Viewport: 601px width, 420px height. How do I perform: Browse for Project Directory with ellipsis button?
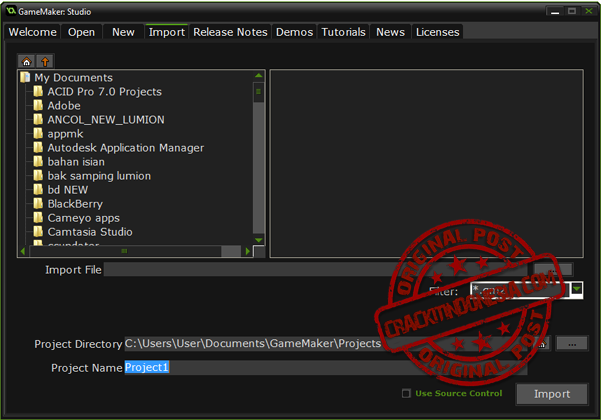[x=572, y=344]
